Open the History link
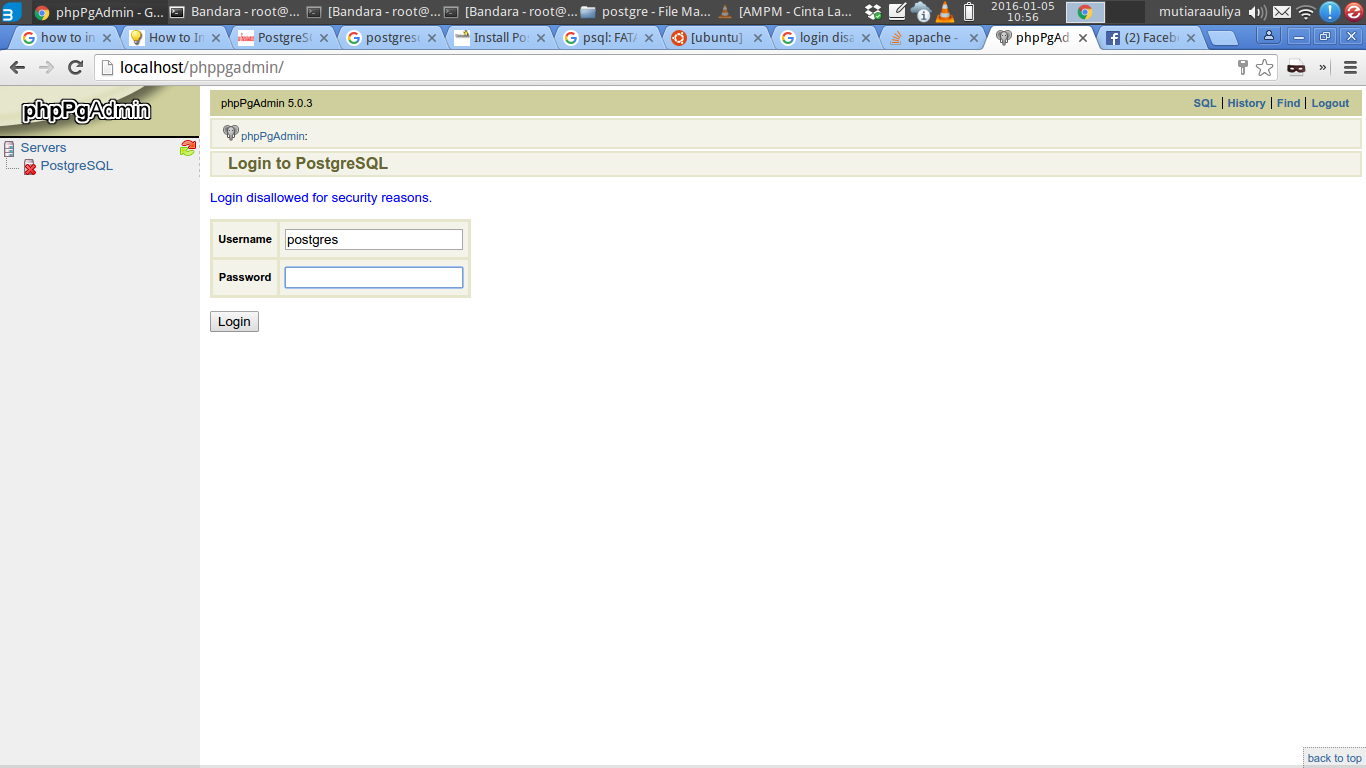This screenshot has width=1366, height=768. coord(1246,103)
